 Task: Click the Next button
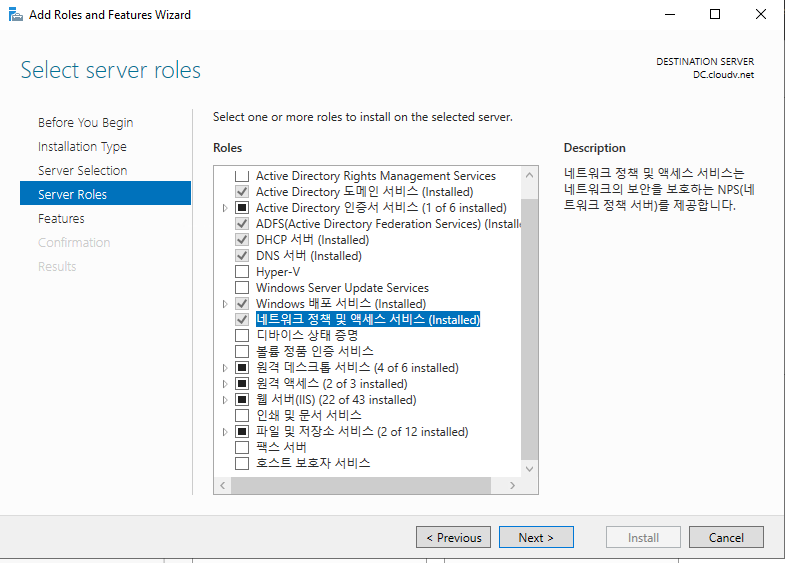point(536,537)
